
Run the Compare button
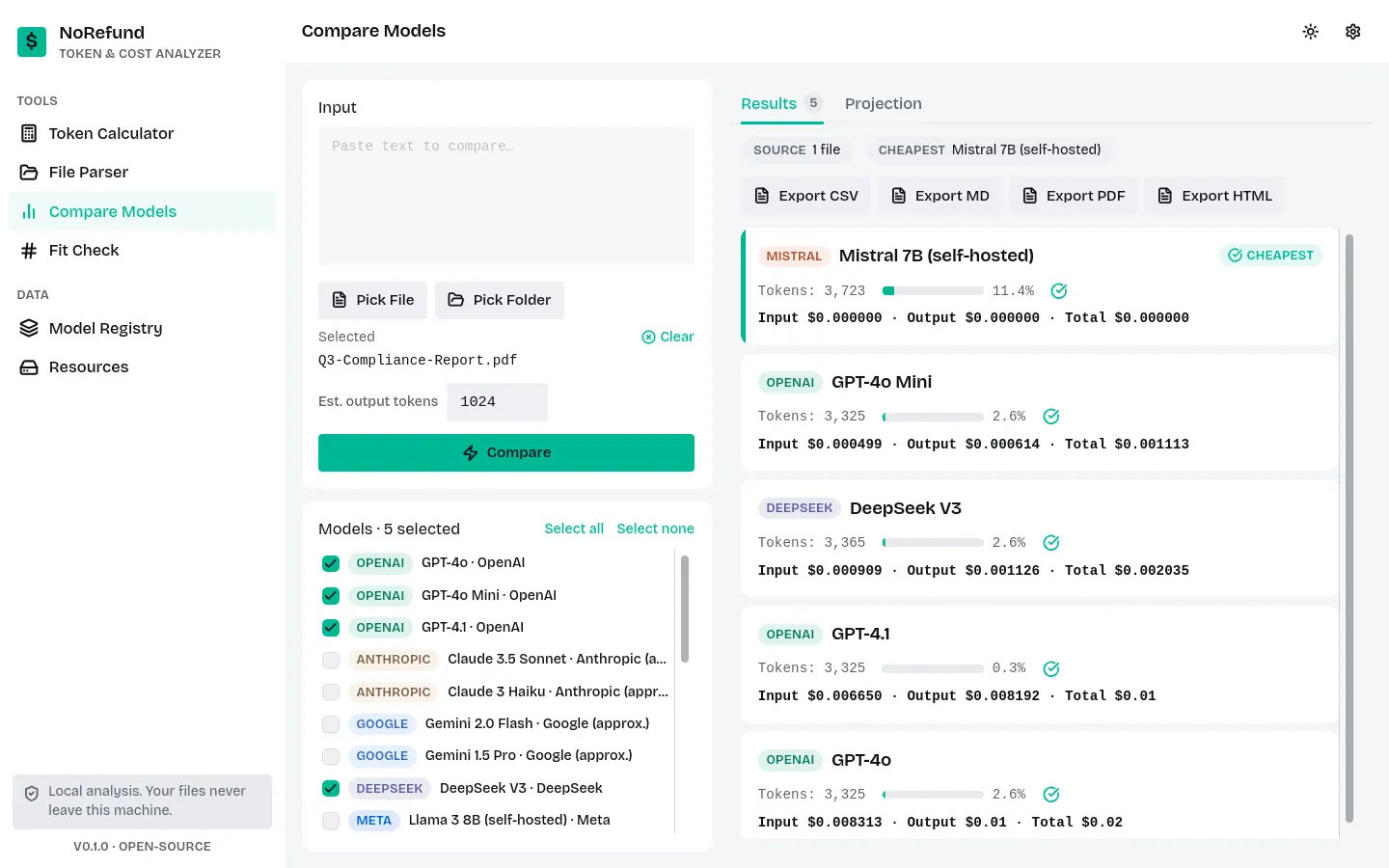506,452
